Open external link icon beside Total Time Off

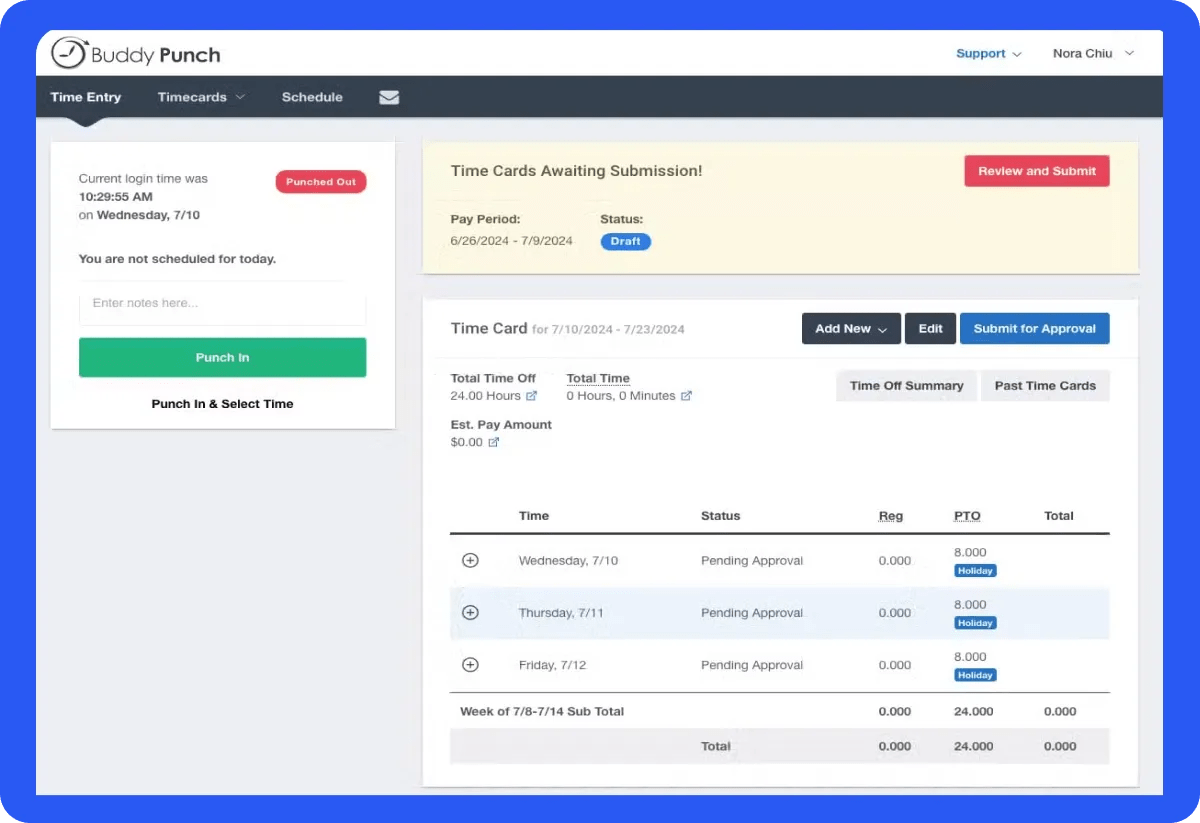tap(532, 396)
